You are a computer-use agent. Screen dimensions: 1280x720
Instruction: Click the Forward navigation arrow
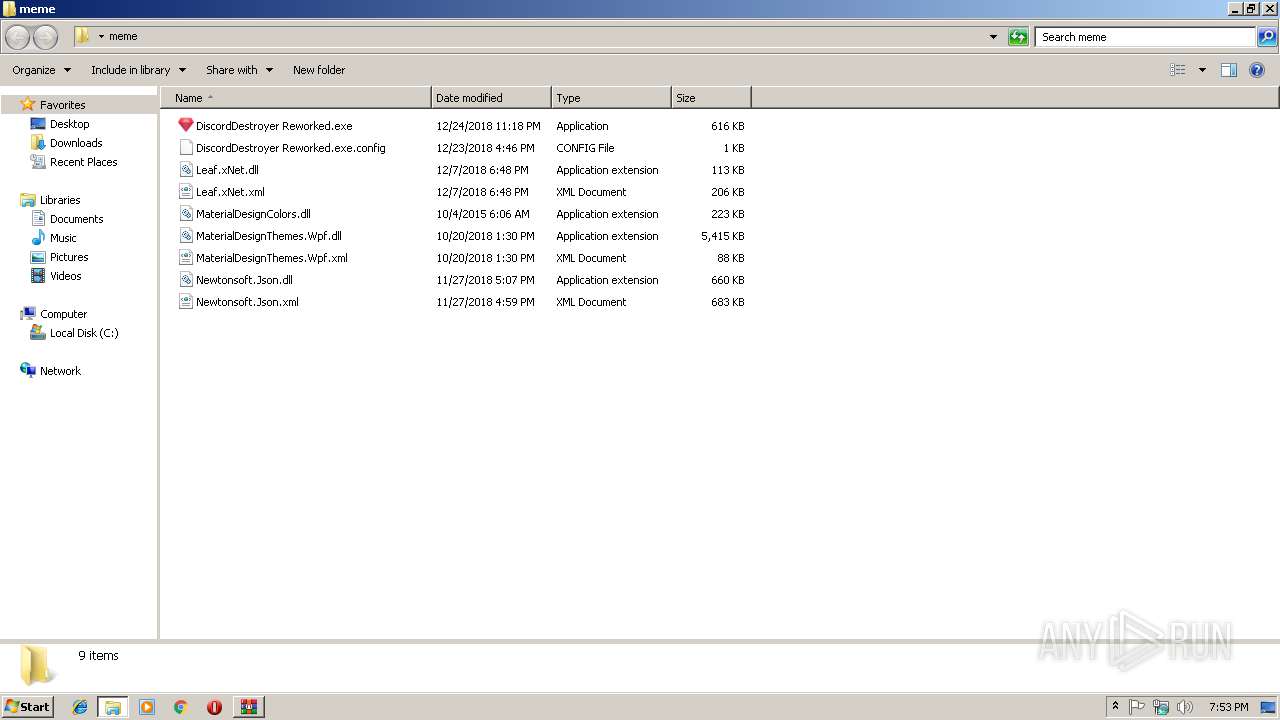(x=45, y=37)
